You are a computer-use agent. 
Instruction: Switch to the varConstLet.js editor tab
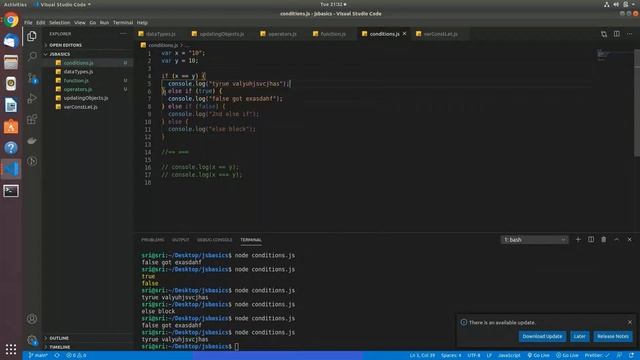440,34
